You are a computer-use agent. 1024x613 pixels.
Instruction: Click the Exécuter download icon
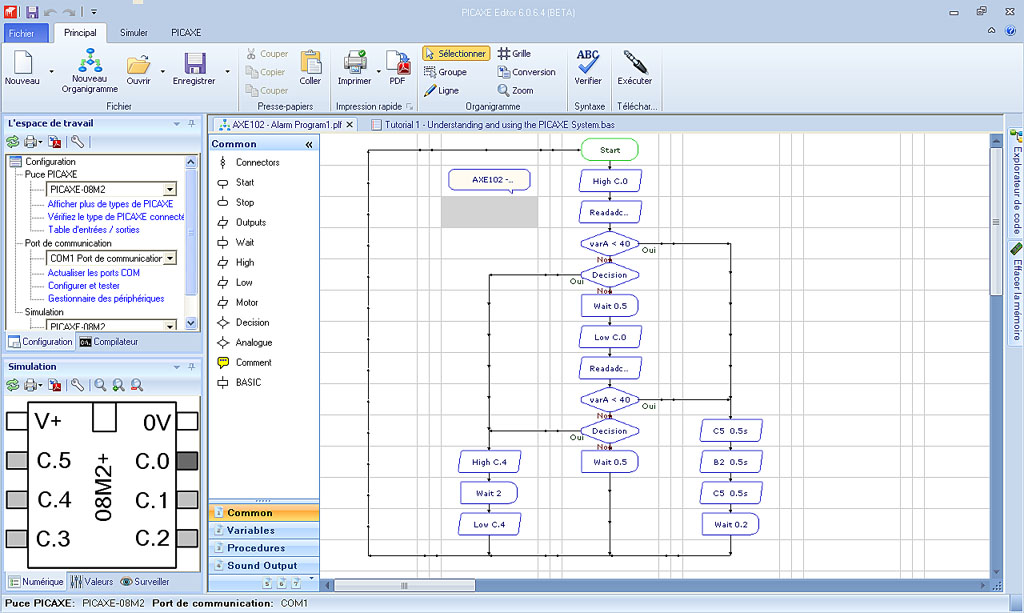[x=634, y=63]
